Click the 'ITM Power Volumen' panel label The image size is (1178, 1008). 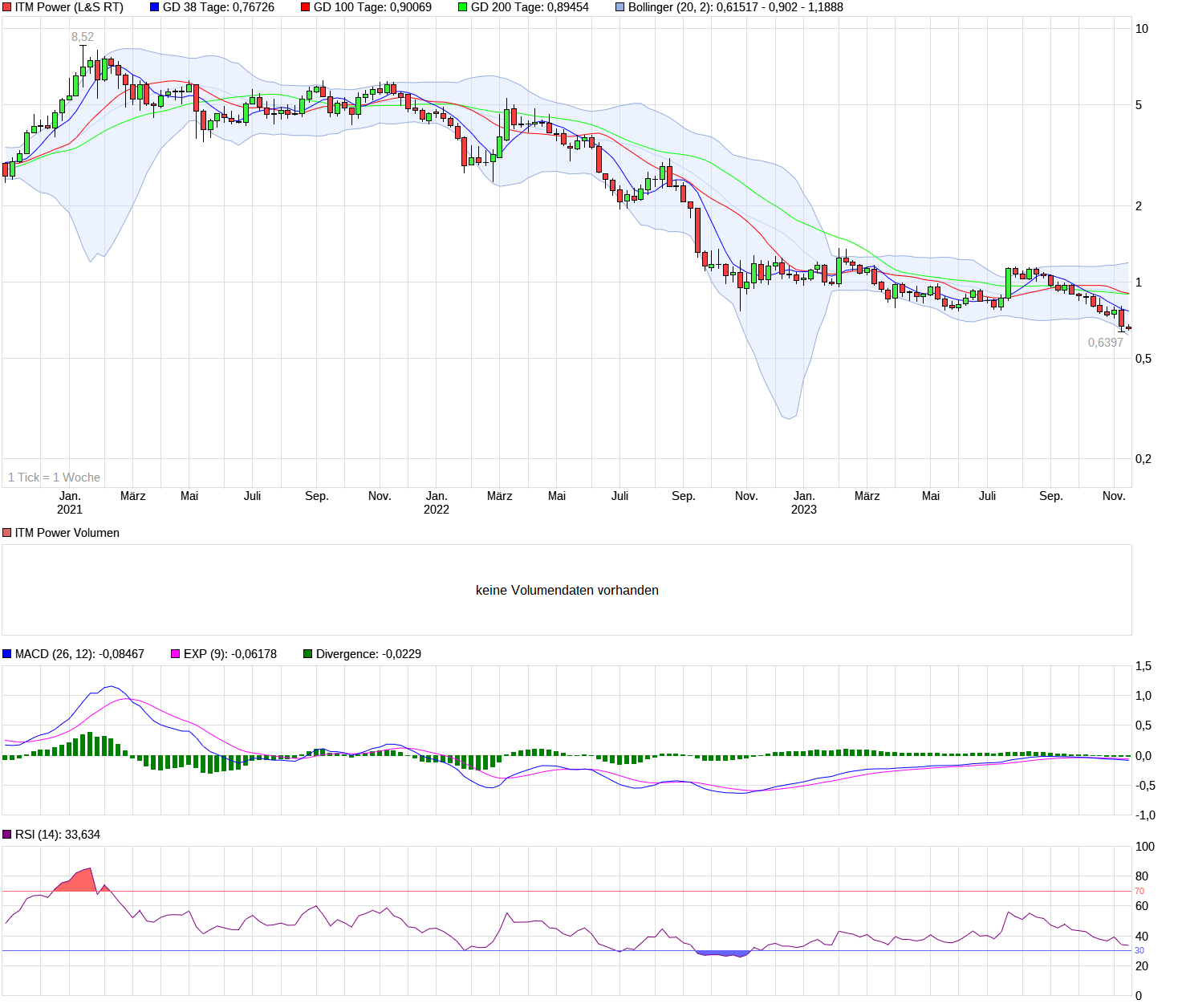point(67,533)
